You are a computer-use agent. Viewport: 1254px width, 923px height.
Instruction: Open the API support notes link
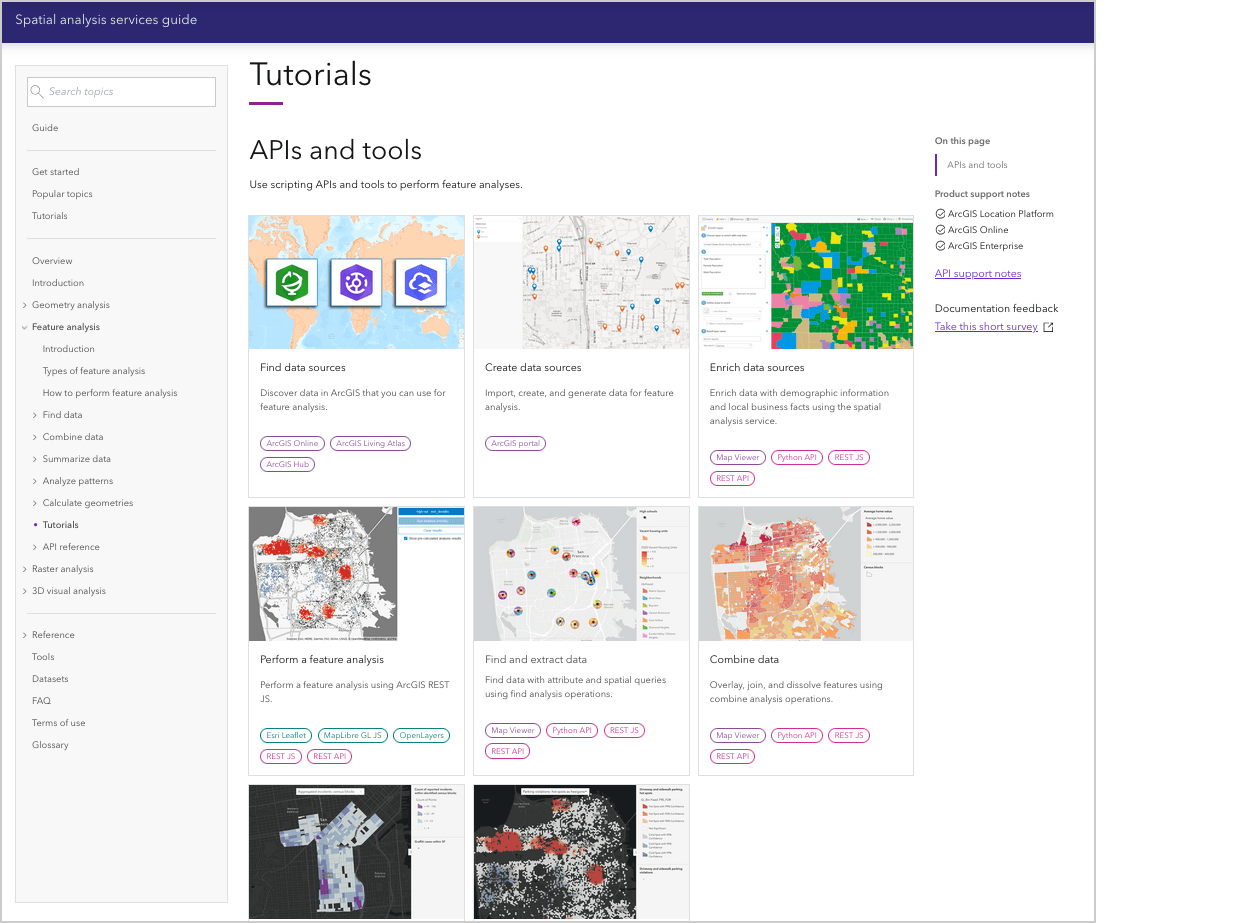coord(977,273)
